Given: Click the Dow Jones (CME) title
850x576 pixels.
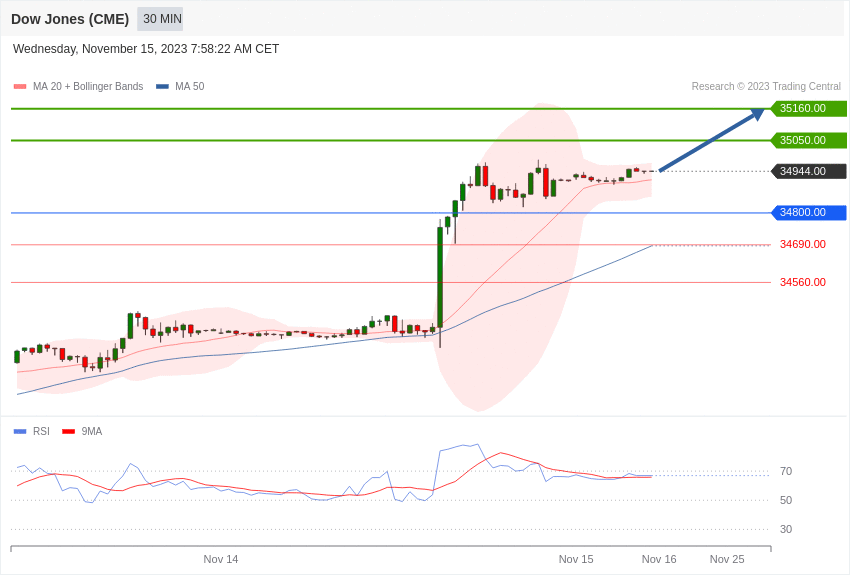Looking at the screenshot, I should 70,19.
